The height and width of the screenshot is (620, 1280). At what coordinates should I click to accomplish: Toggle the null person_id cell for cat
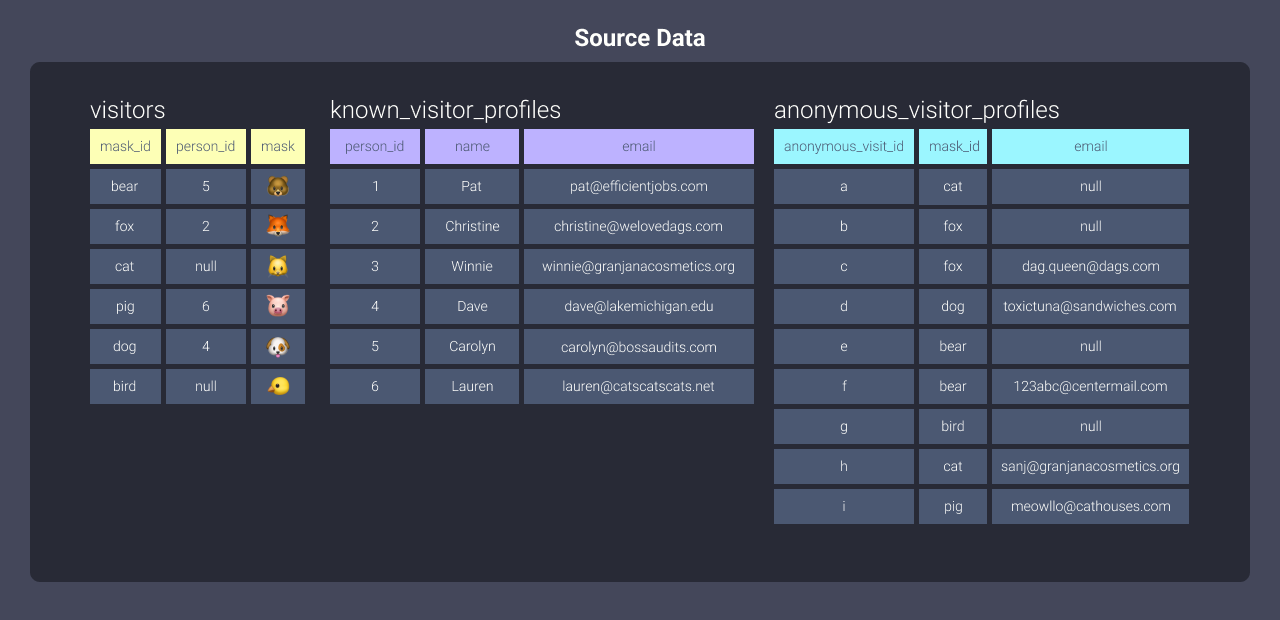pos(205,266)
